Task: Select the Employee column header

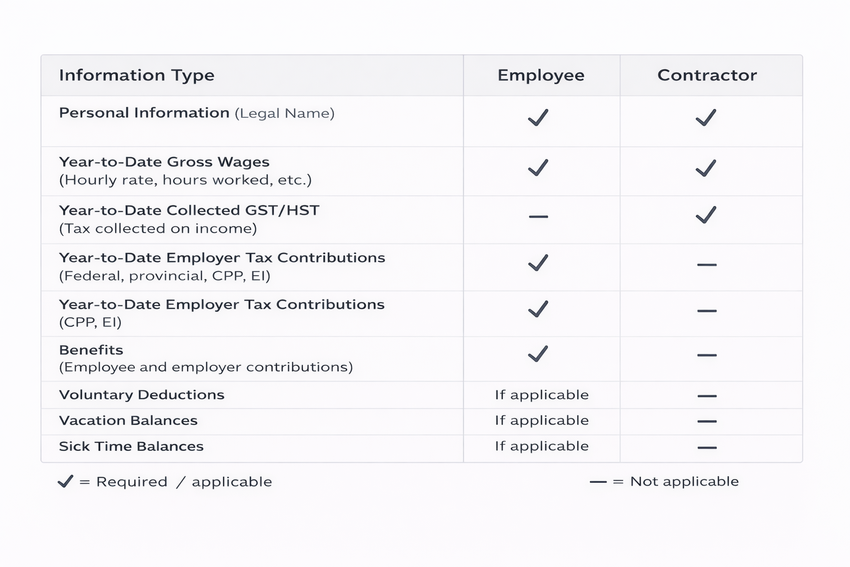Action: (x=541, y=75)
